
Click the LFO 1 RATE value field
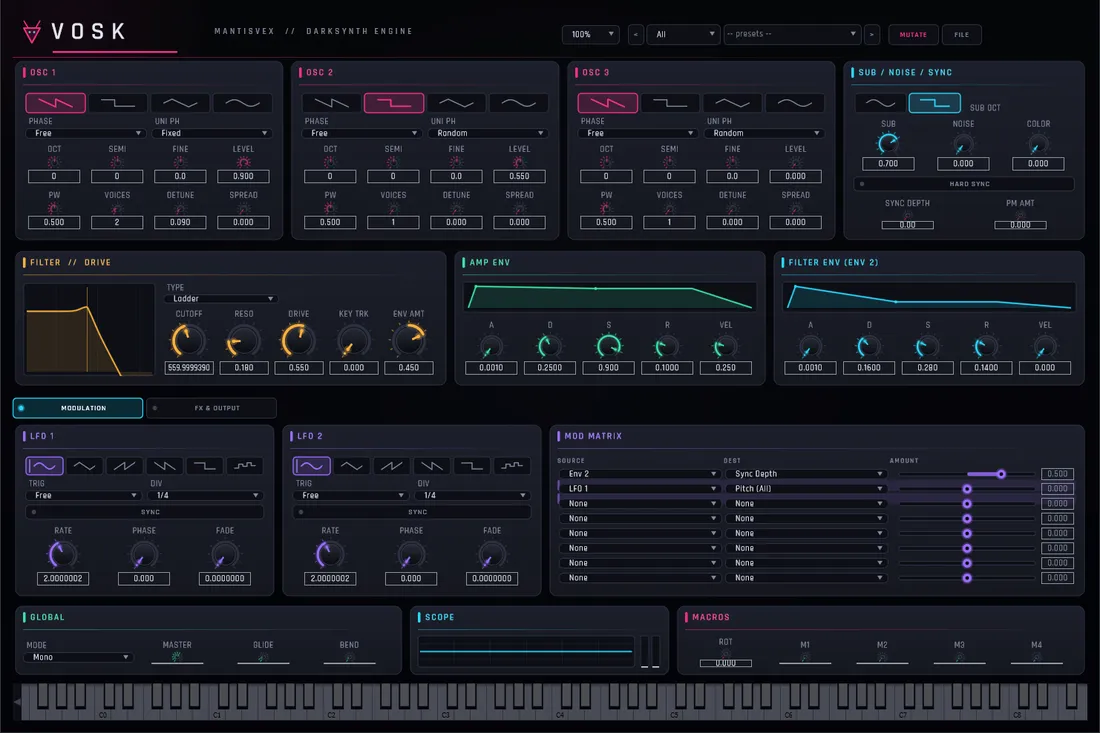(62, 579)
